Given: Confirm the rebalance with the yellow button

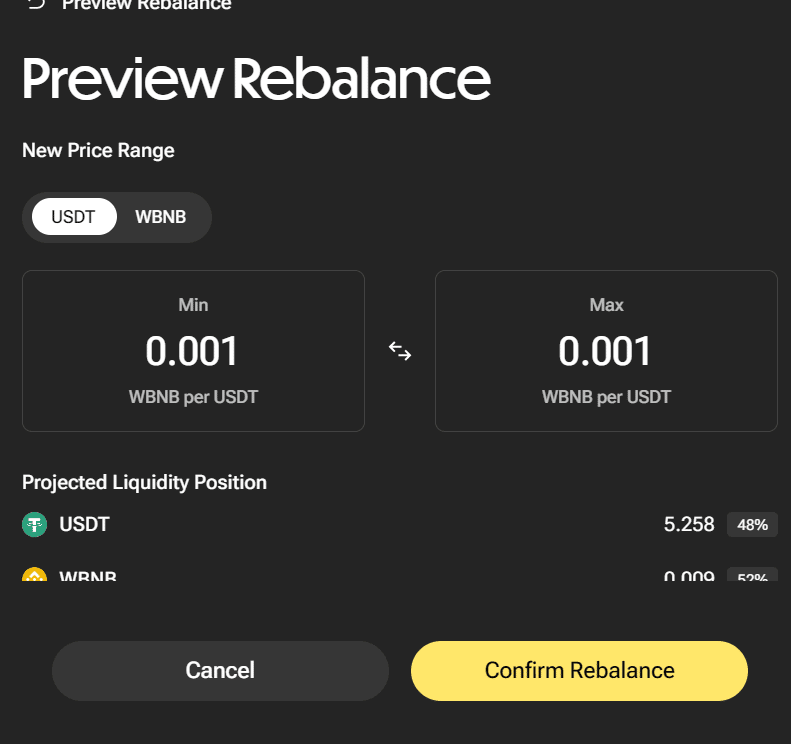Looking at the screenshot, I should [579, 670].
